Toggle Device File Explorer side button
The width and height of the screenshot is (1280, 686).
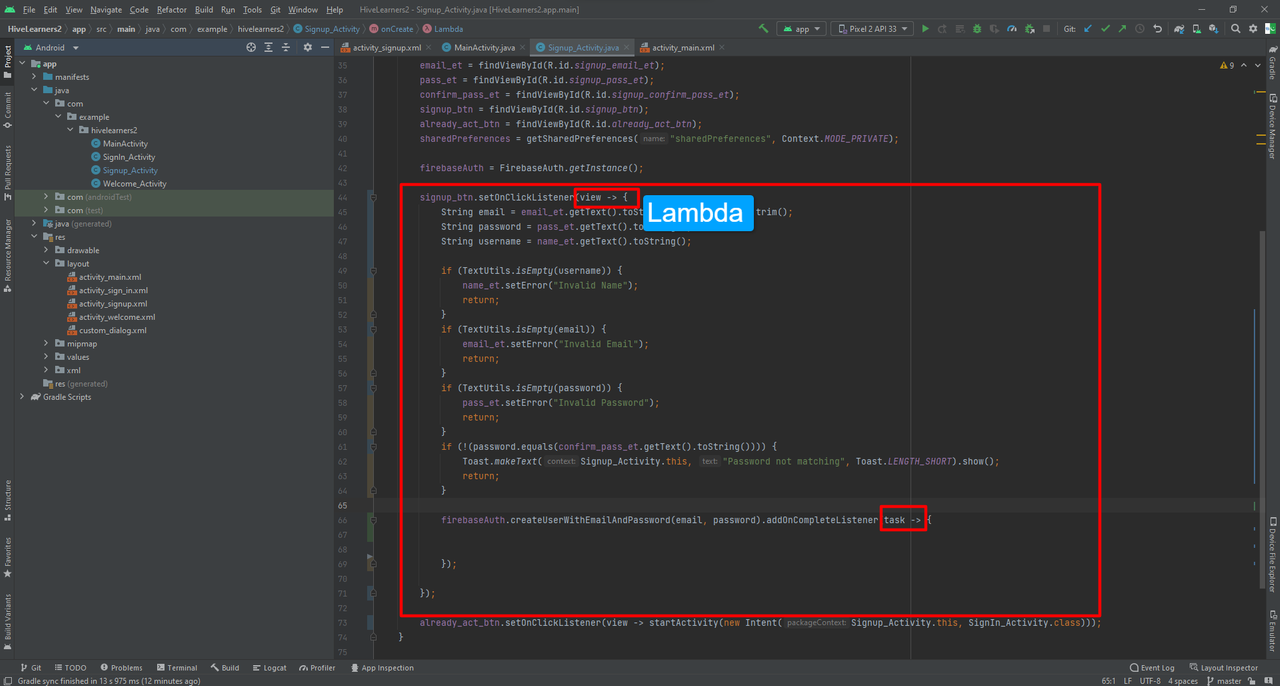point(1273,556)
